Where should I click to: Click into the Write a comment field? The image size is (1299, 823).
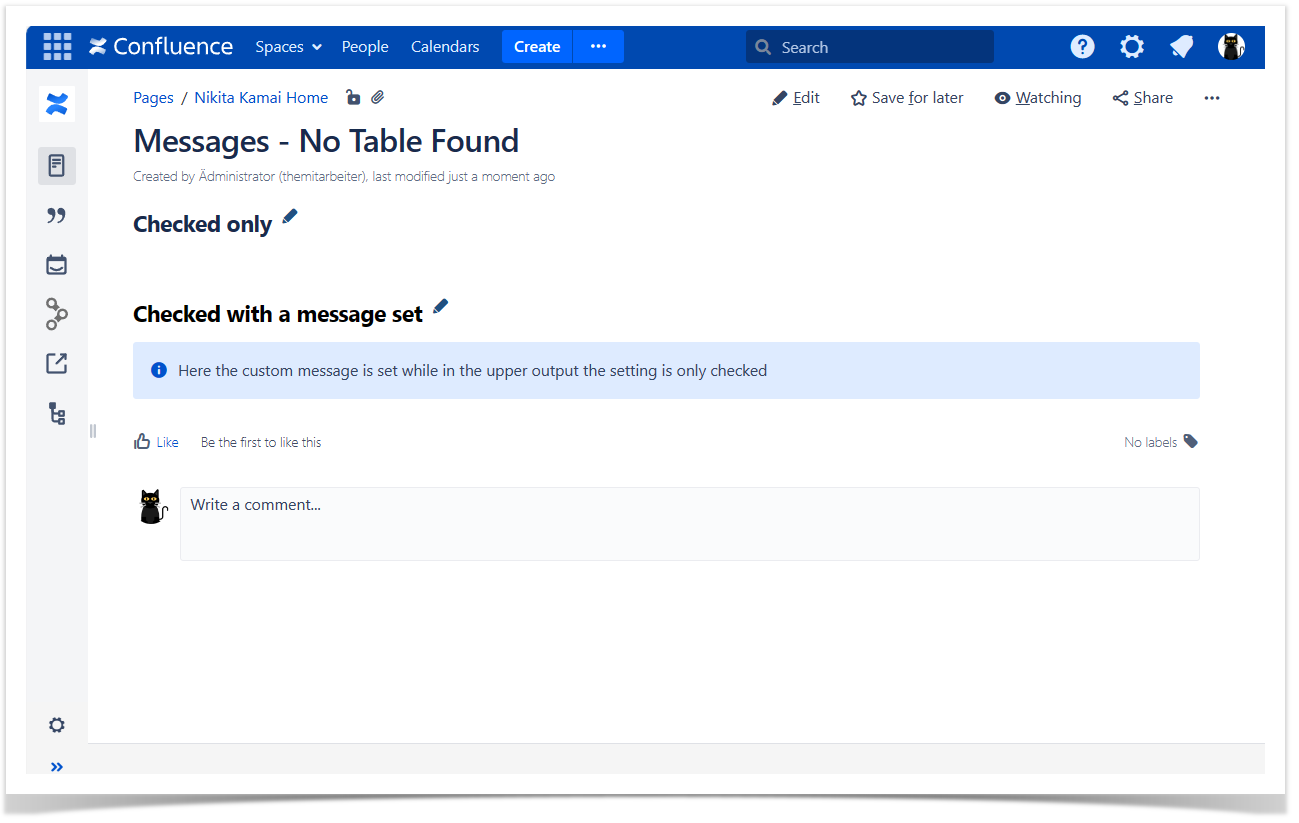pyautogui.click(x=689, y=523)
